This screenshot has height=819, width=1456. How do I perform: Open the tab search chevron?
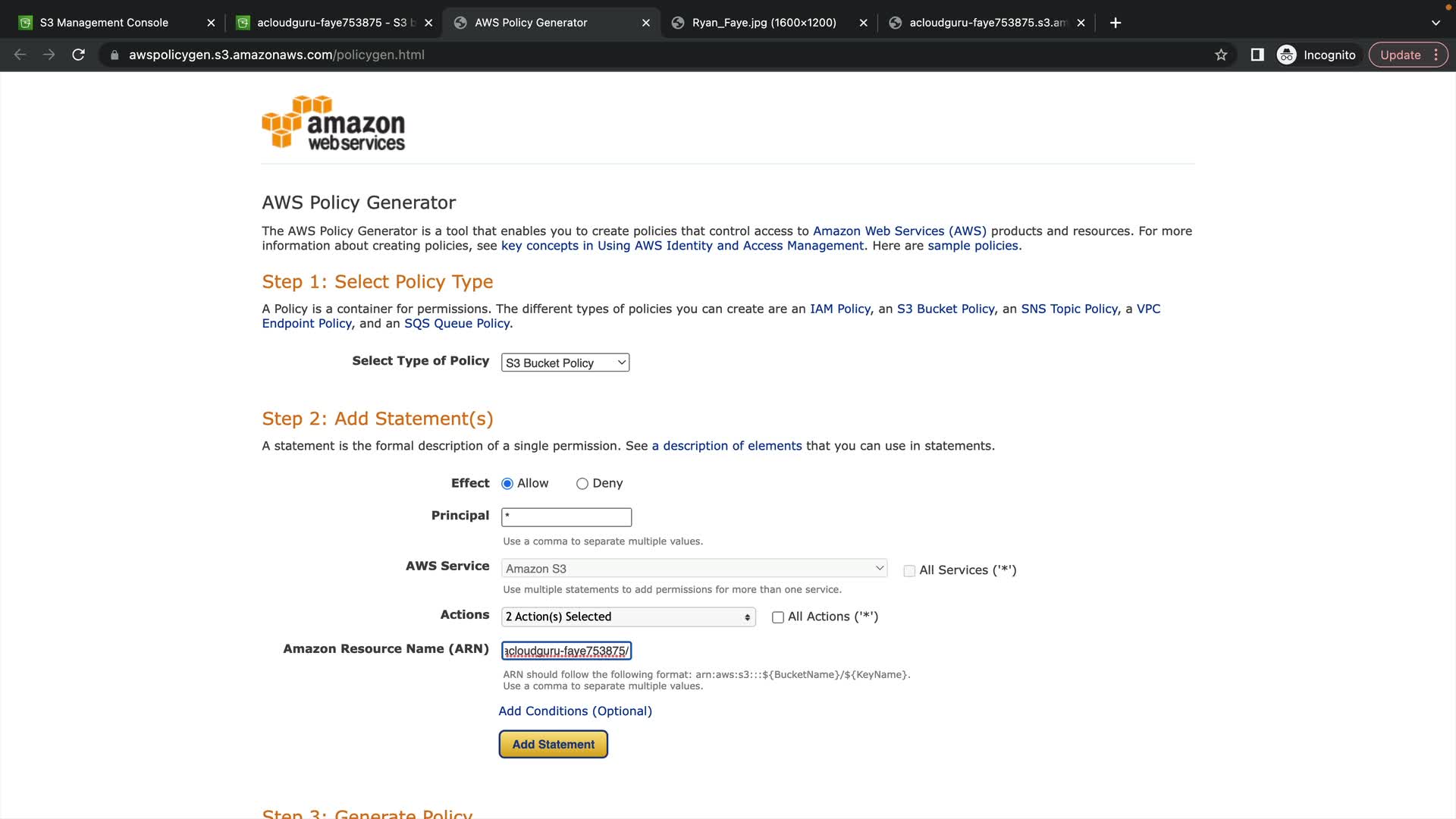(1435, 23)
